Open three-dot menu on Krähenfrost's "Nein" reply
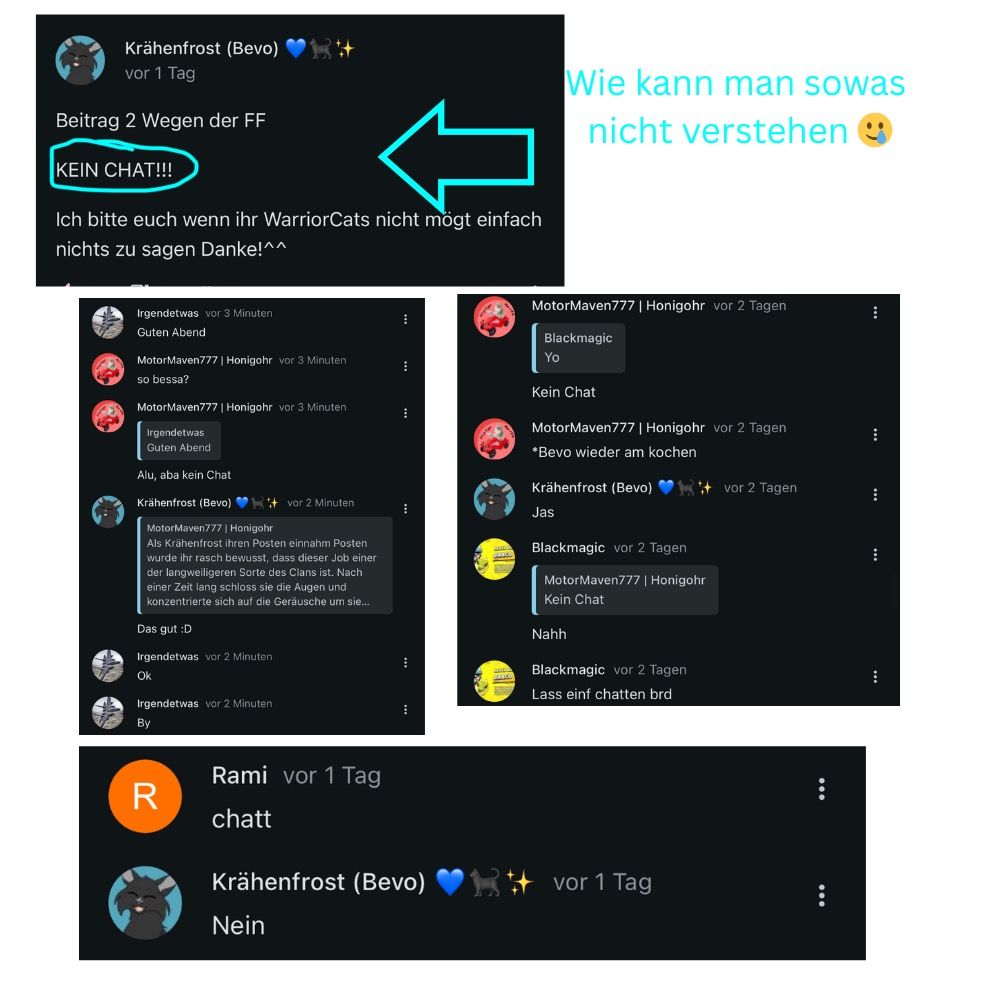 (x=821, y=895)
